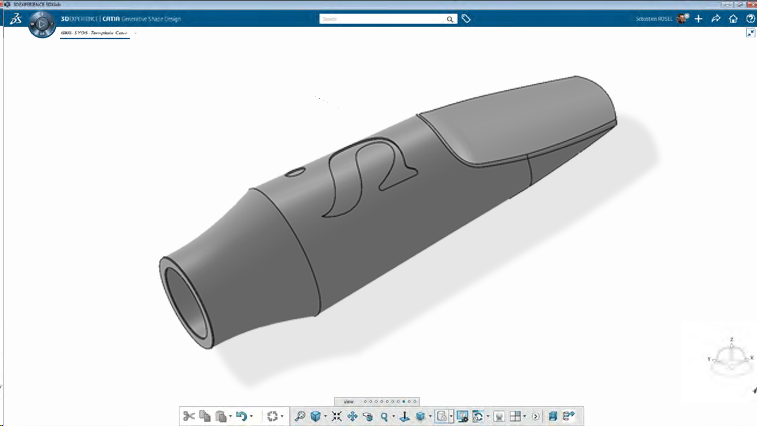Click the Add plus button in header
Viewport: 757px width, 426px height.
pyautogui.click(x=699, y=19)
